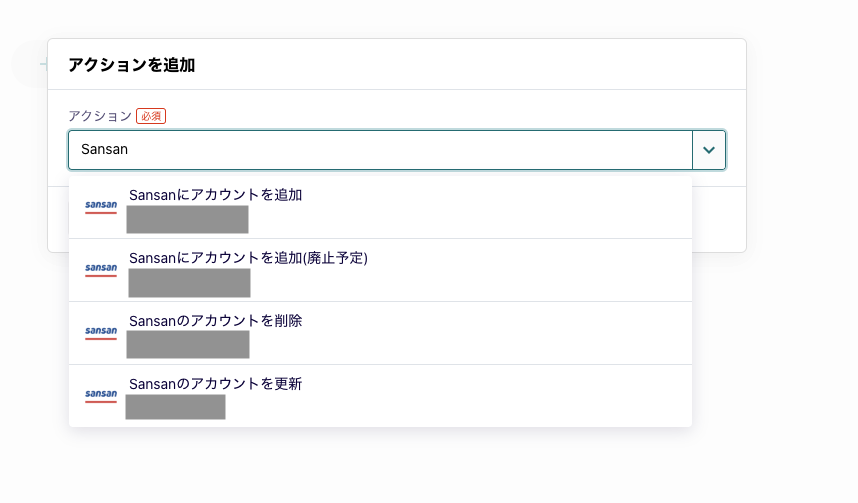Image resolution: width=858 pixels, height=503 pixels.
Task: Click the Sansan action search field
Action: click(380, 150)
